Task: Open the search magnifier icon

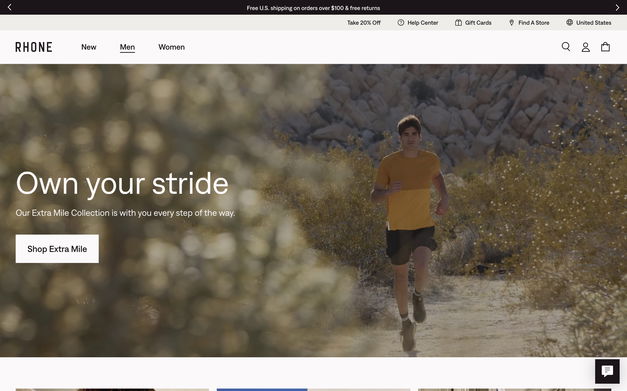Action: tap(566, 47)
